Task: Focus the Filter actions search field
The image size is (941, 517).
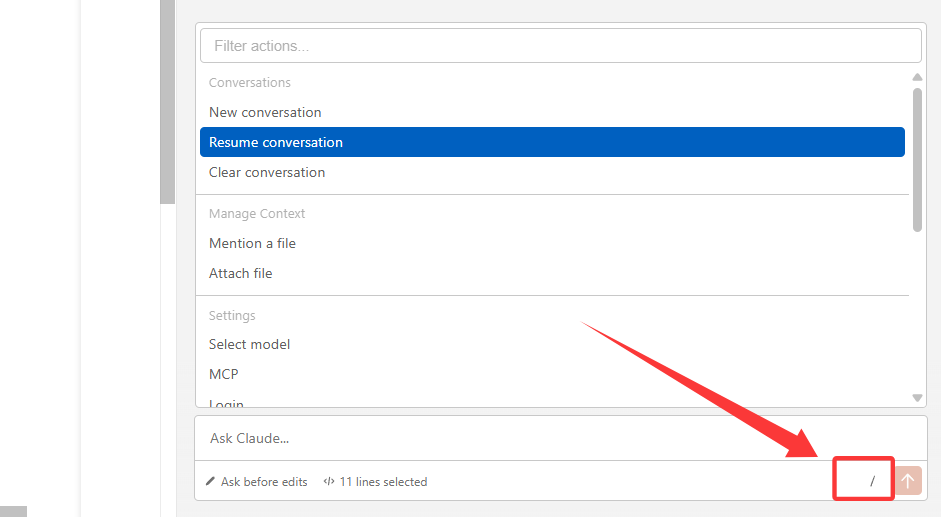Action: point(560,46)
